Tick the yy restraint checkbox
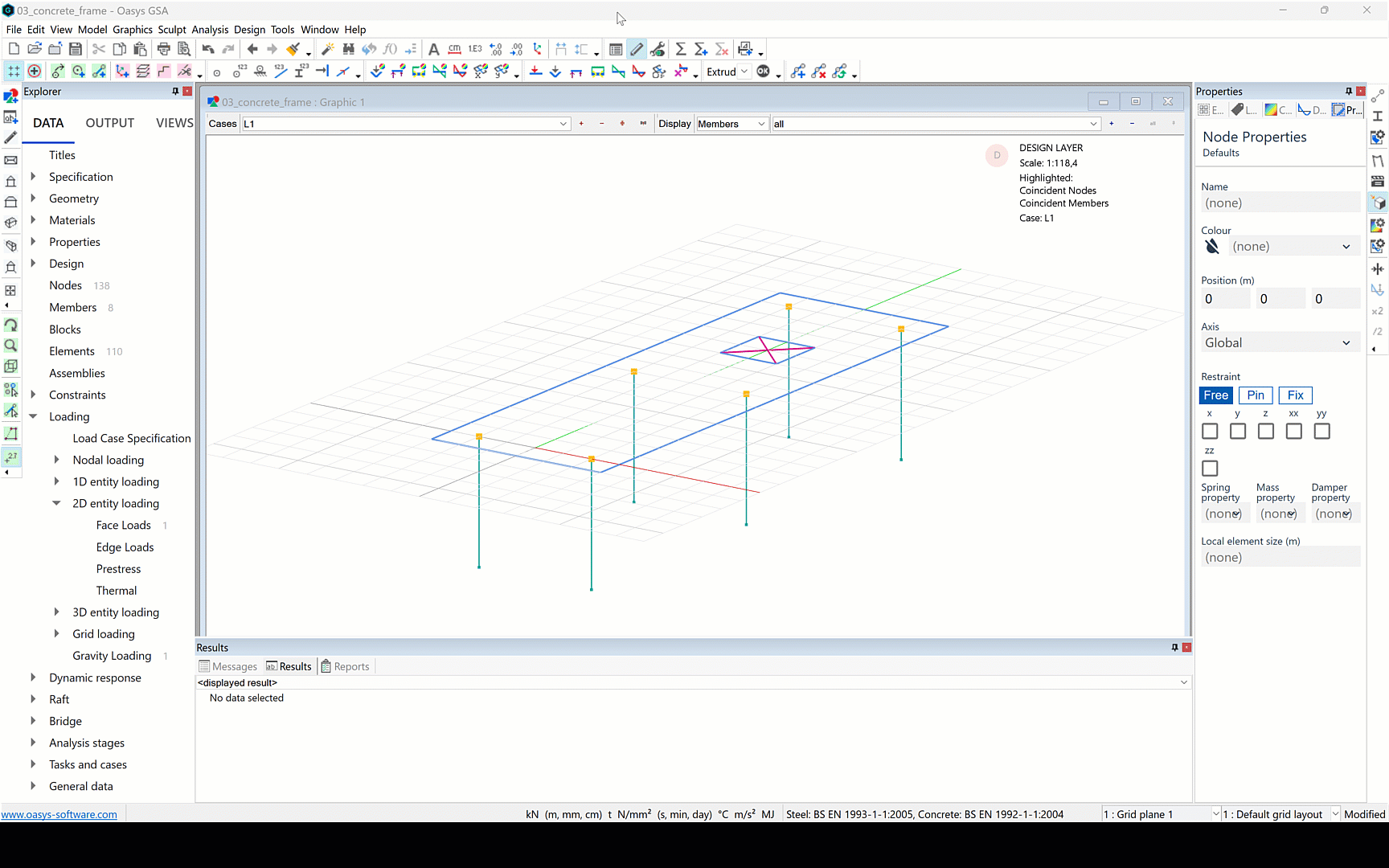1389x868 pixels. [1321, 431]
